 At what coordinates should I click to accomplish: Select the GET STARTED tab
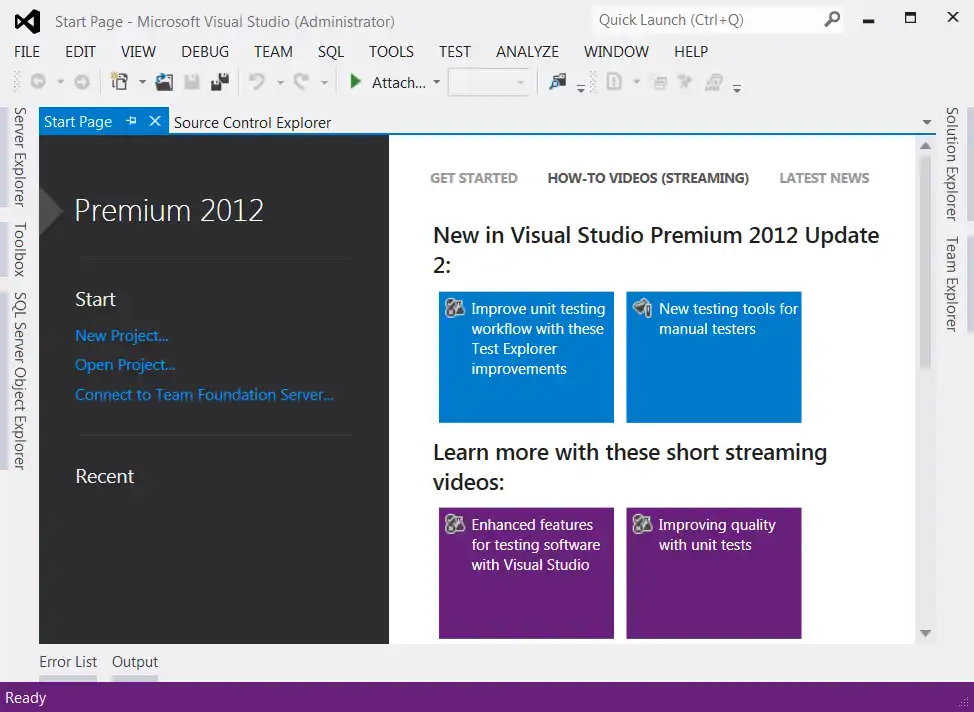pyautogui.click(x=473, y=178)
